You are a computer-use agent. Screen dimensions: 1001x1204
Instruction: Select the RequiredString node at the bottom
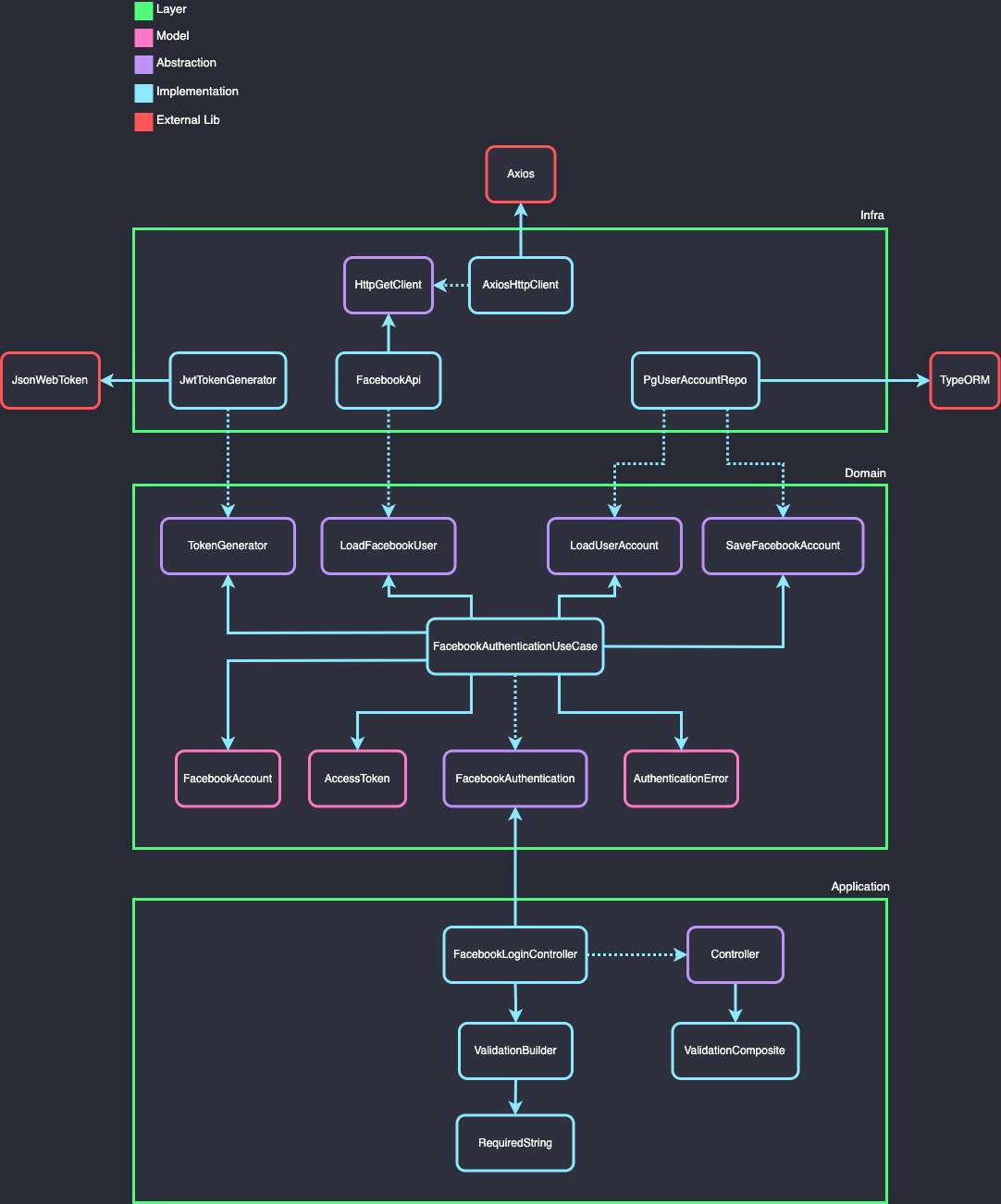coord(514,1143)
